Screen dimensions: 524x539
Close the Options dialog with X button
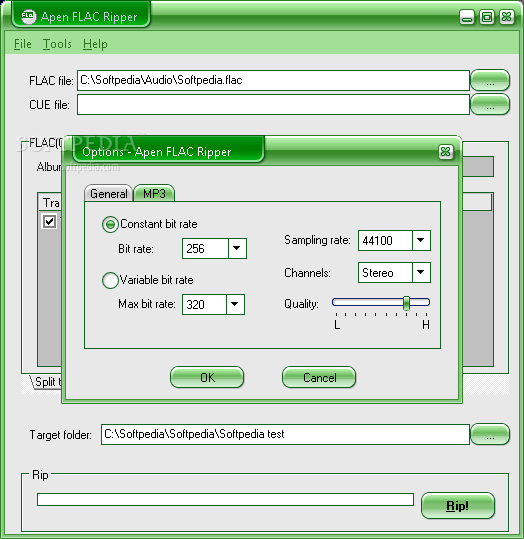[445, 152]
